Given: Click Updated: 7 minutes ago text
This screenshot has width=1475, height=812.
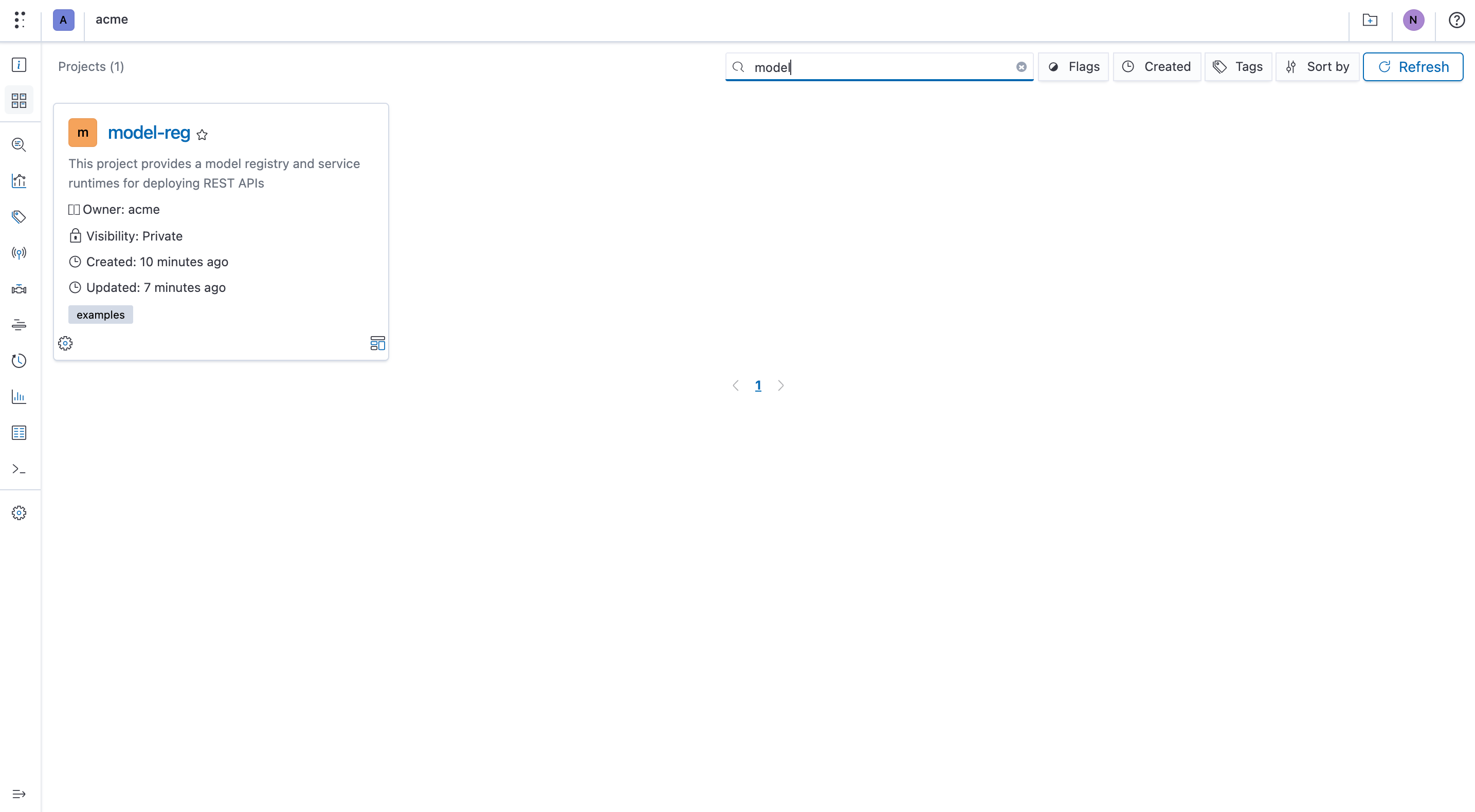Looking at the screenshot, I should point(156,287).
